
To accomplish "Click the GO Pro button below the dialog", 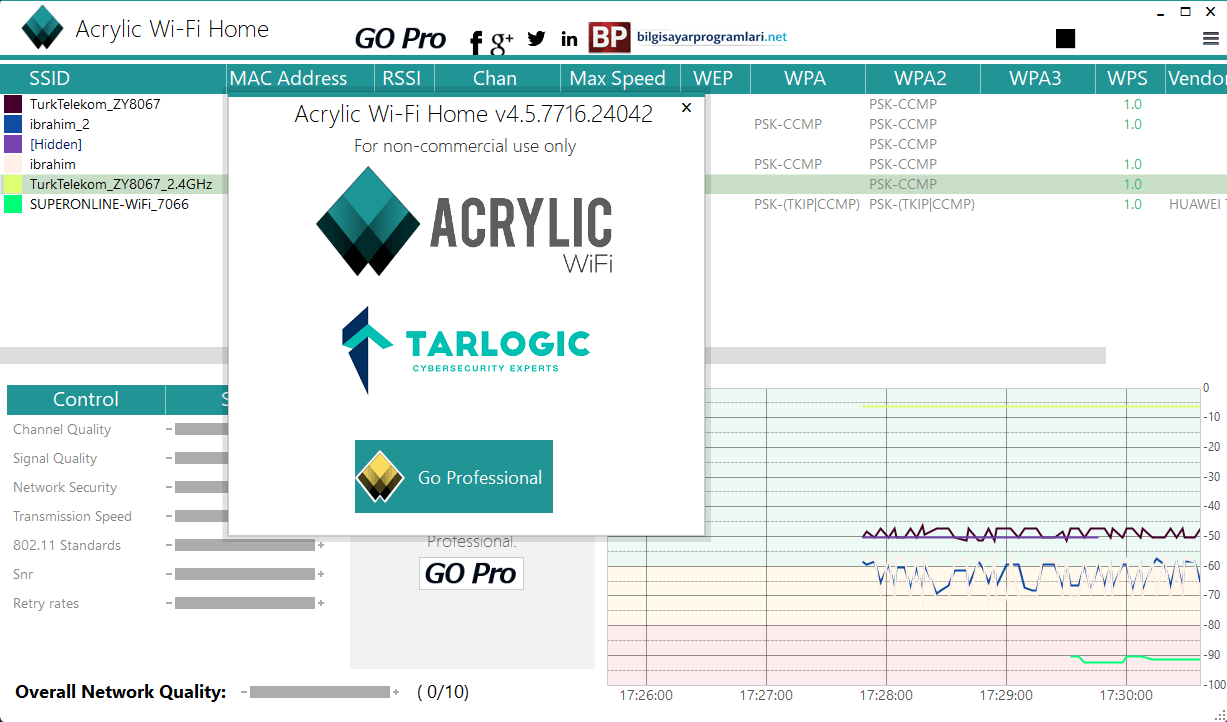I will [471, 573].
